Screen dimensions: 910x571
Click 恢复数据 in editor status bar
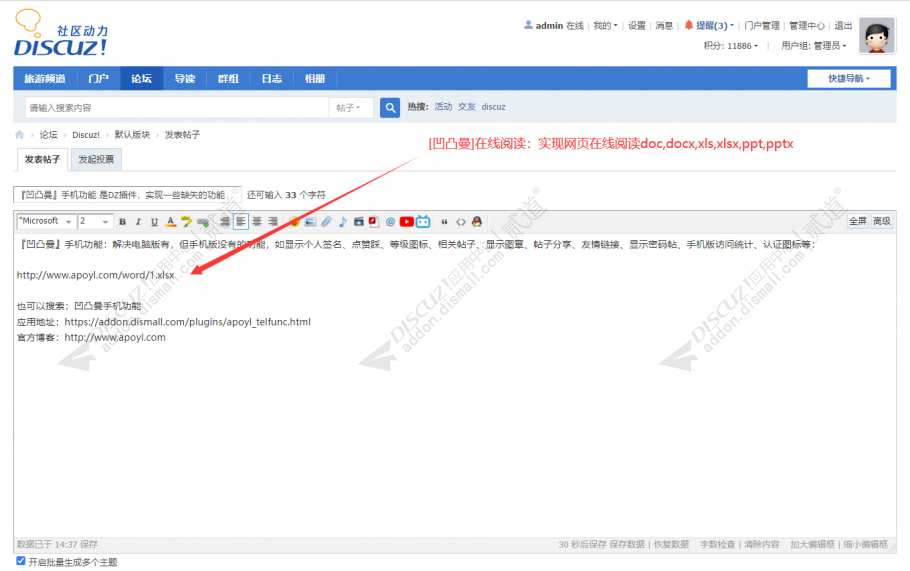671,544
